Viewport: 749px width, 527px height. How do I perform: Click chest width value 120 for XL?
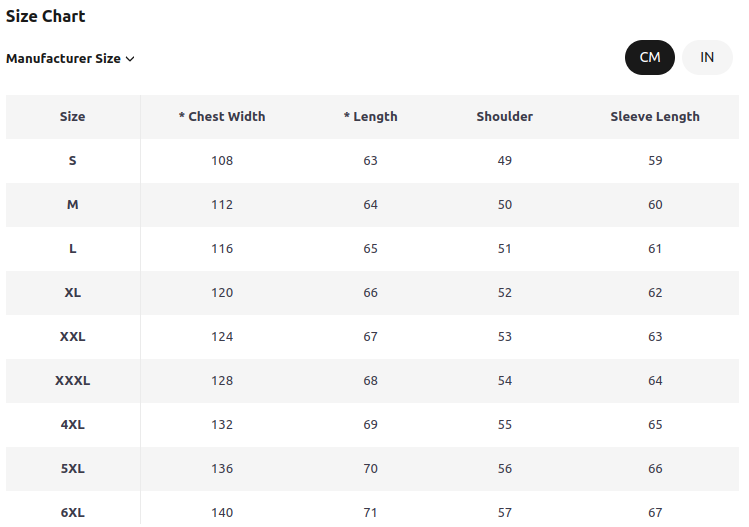pos(222,292)
